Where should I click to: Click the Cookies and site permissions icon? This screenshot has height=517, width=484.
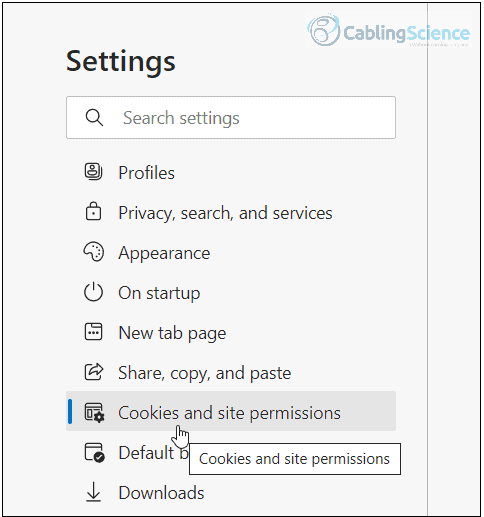click(94, 412)
